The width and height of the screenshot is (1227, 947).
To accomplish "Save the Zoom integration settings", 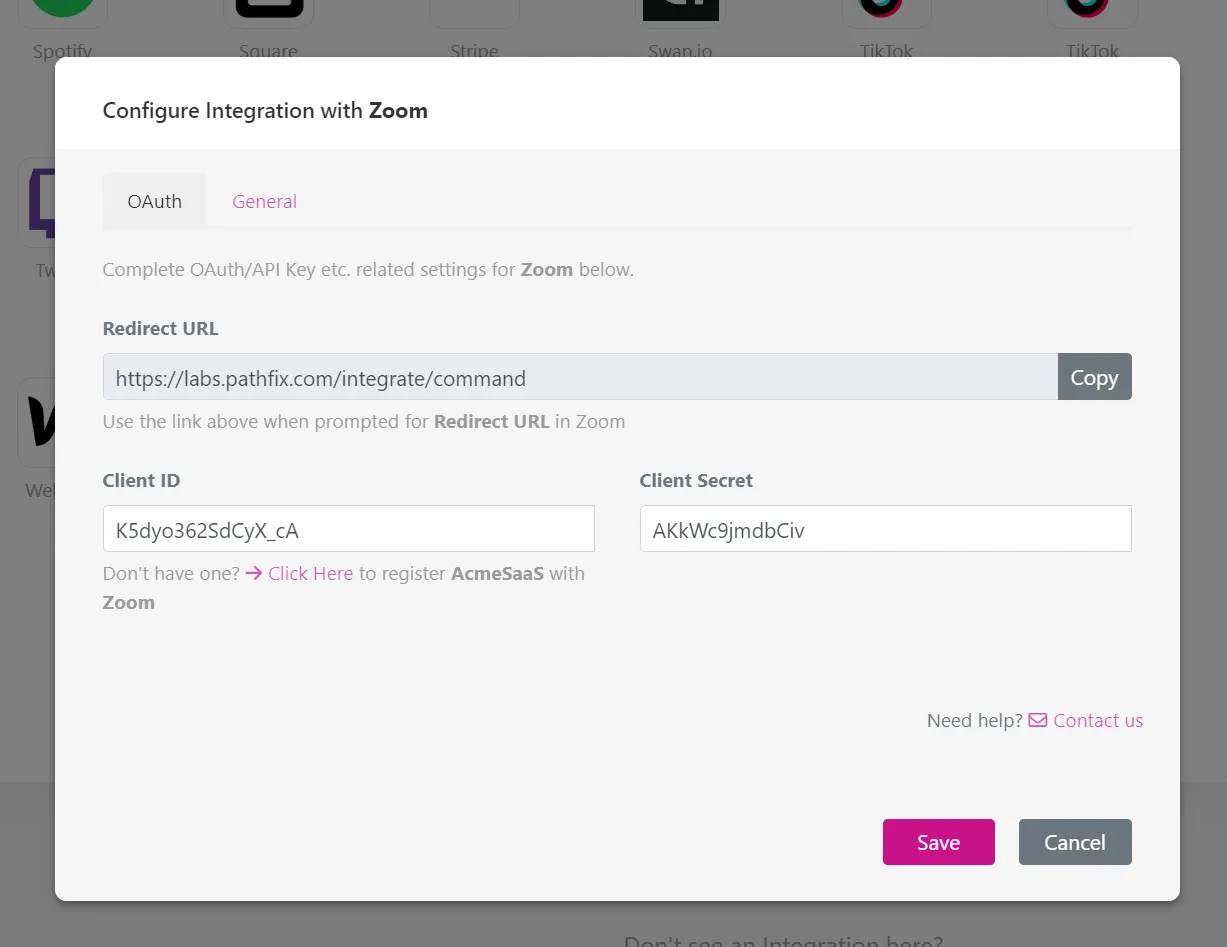I will pyautogui.click(x=938, y=842).
